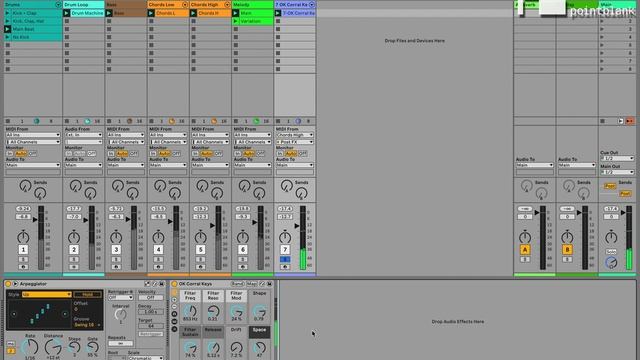Open track 7 MIDI From Chords High dropdown

pyautogui.click(x=295, y=135)
